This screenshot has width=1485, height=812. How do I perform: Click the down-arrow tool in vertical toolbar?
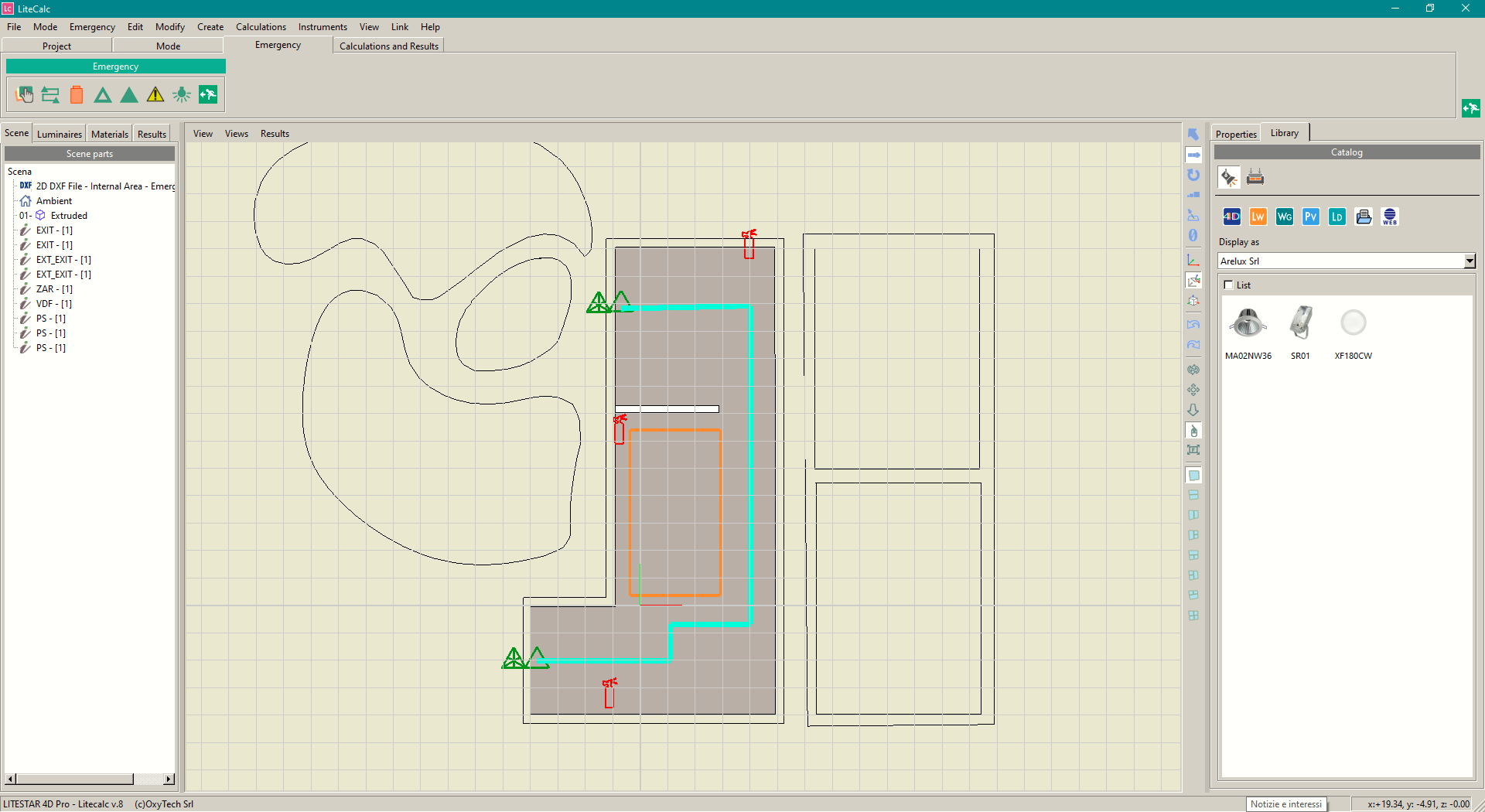pos(1193,410)
